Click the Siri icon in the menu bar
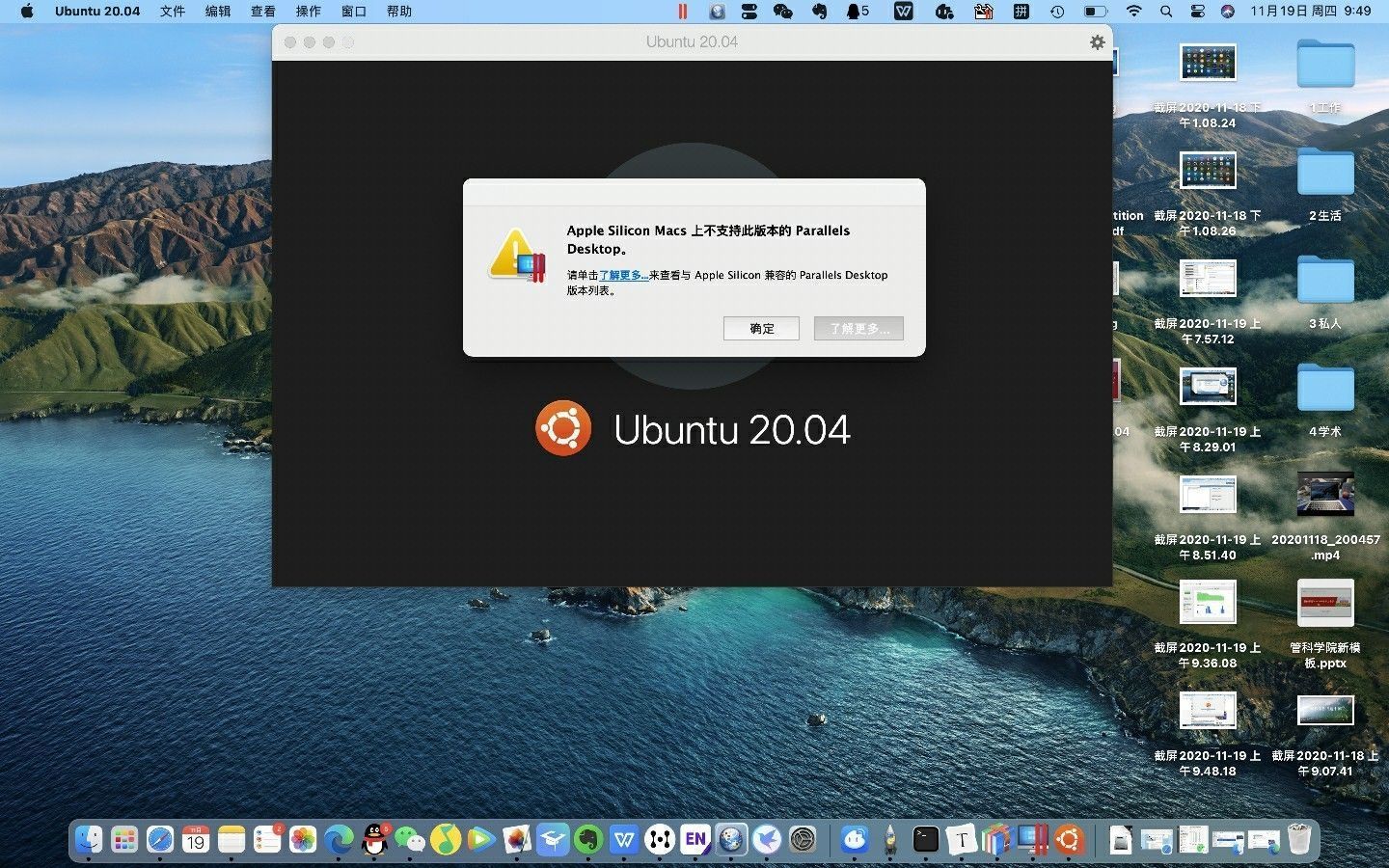This screenshot has width=1389, height=868. [x=1227, y=12]
